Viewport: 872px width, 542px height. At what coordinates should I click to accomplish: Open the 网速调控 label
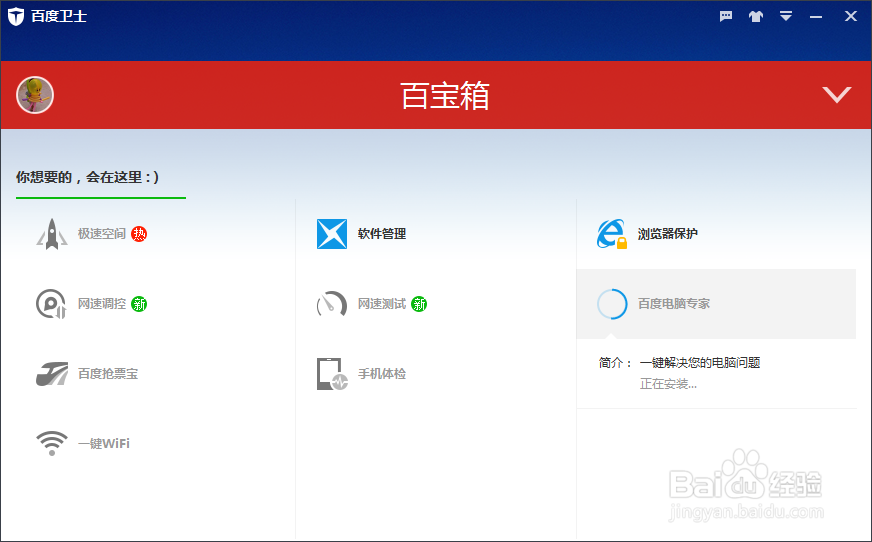102,304
